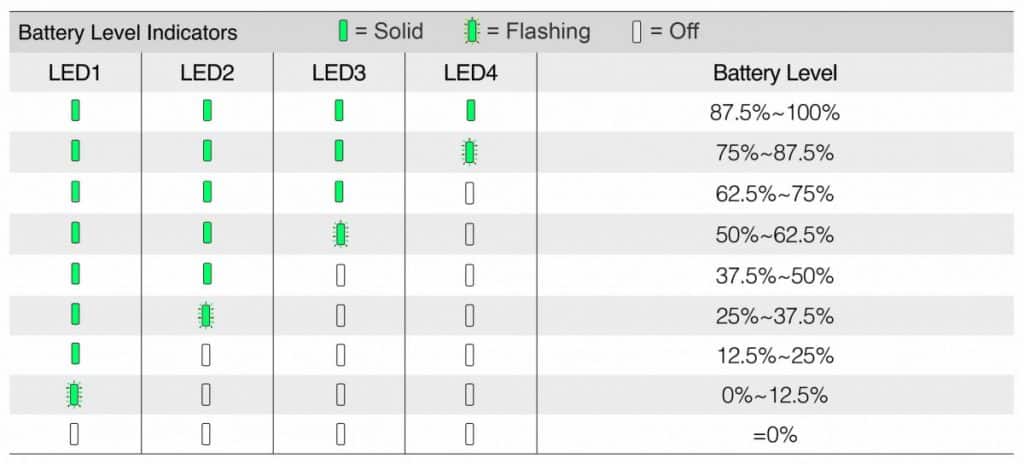Click the 50%~62.5% battery level text
This screenshot has width=1024, height=464.
(775, 235)
